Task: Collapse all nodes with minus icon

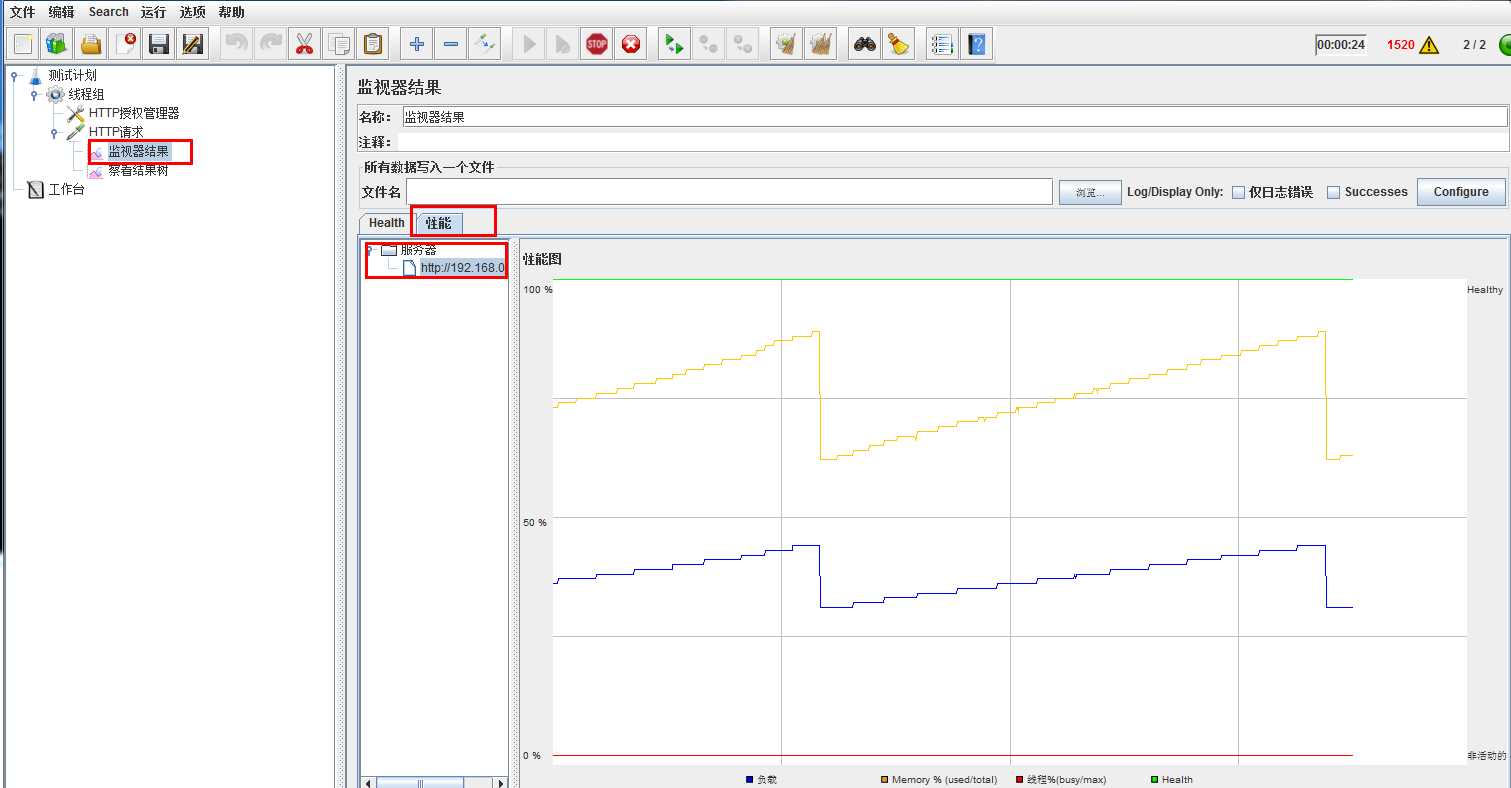Action: 451,44
